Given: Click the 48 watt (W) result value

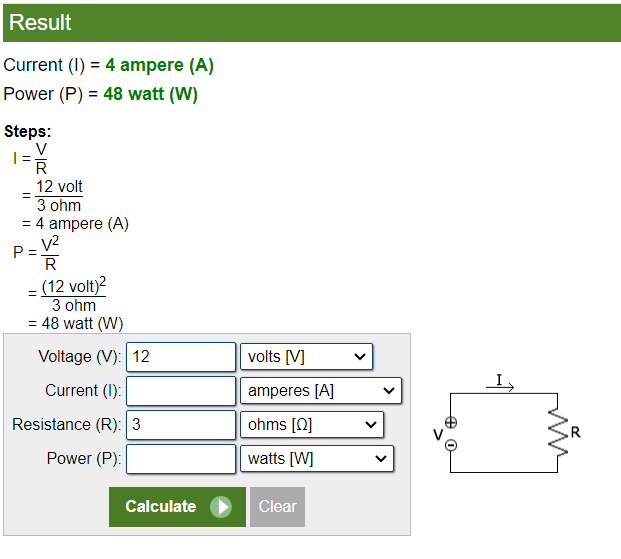Looking at the screenshot, I should (150, 95).
